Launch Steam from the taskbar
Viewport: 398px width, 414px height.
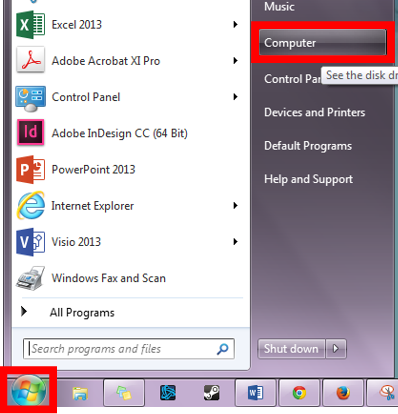pos(212,393)
